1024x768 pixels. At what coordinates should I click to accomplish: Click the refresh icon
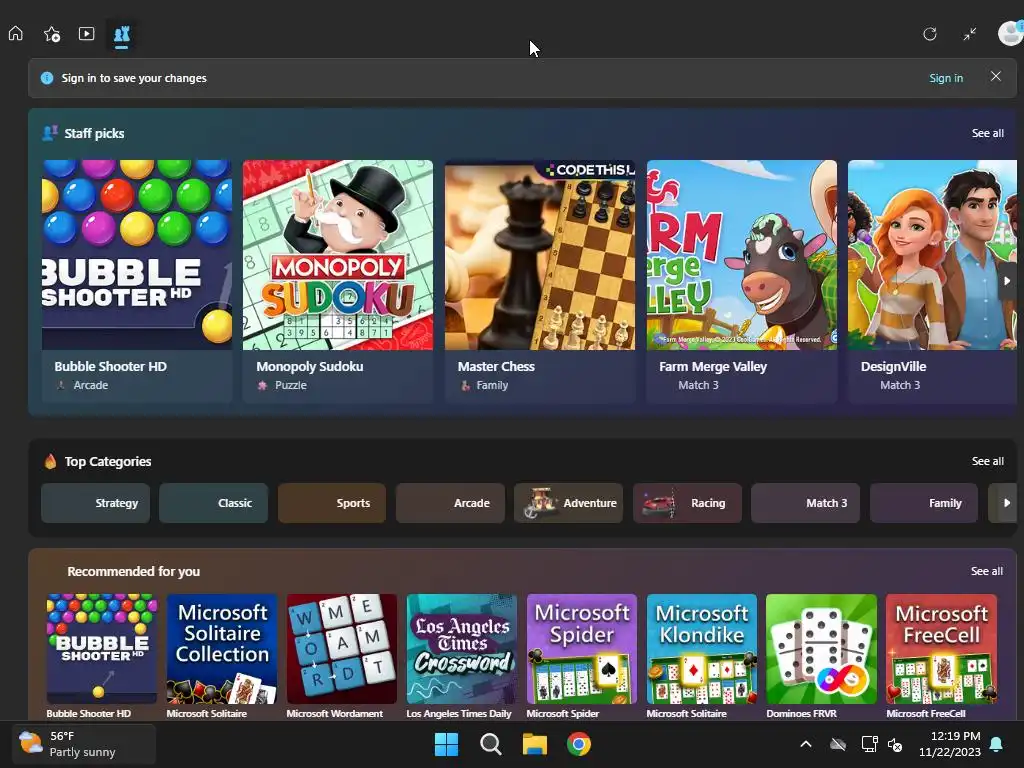pos(929,34)
